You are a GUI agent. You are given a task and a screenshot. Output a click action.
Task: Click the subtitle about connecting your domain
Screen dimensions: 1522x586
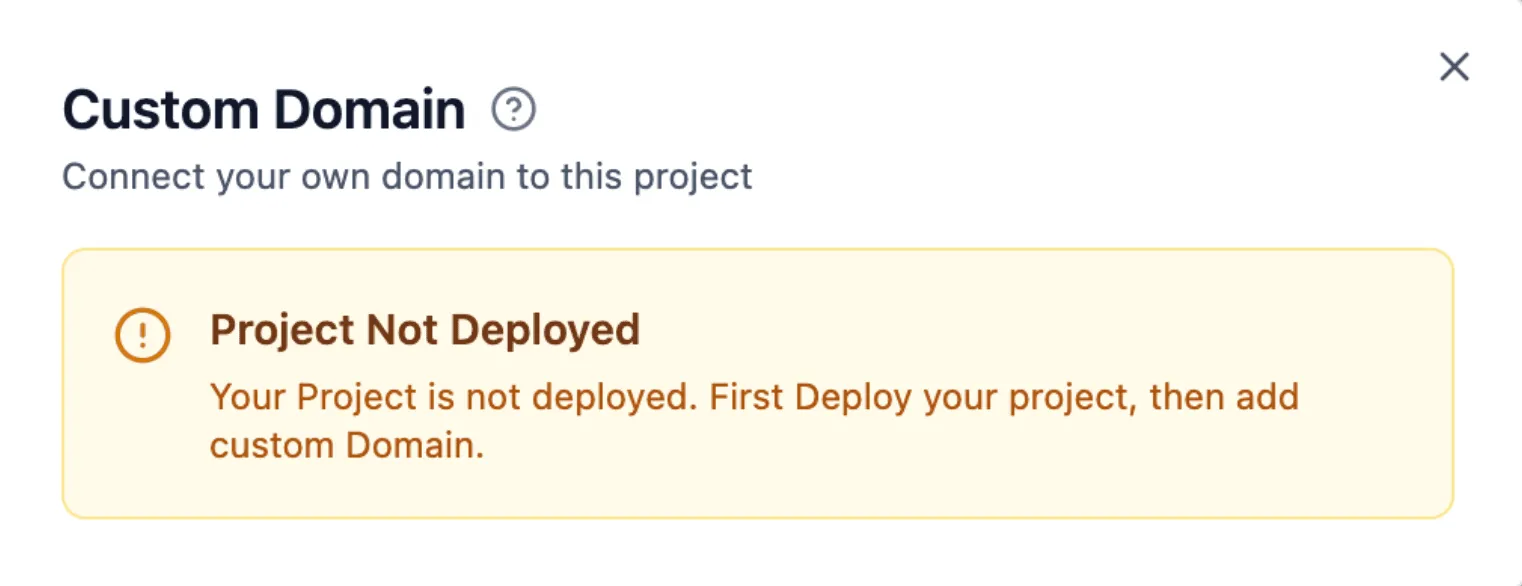pyautogui.click(x=407, y=177)
